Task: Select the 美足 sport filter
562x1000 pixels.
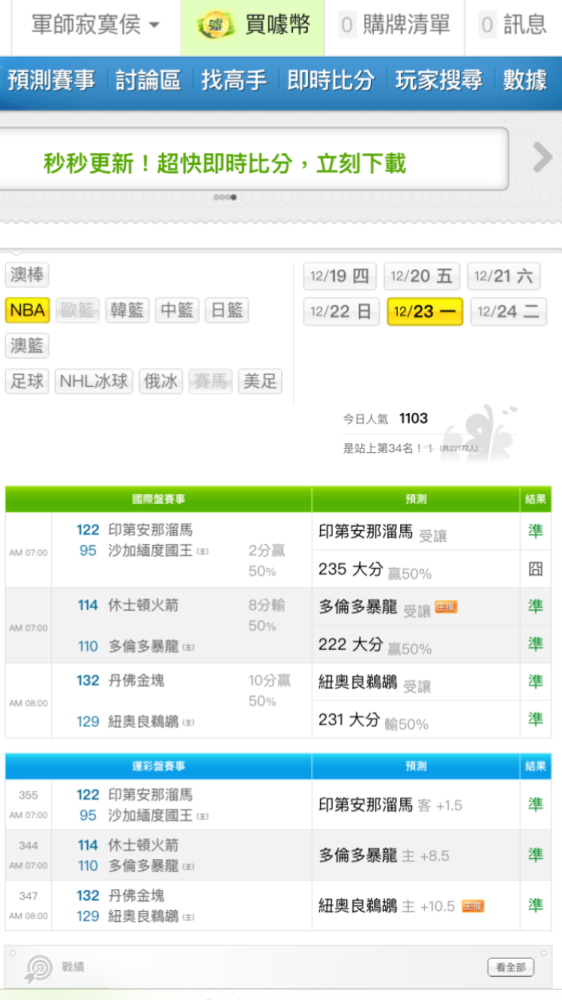Action: click(260, 381)
